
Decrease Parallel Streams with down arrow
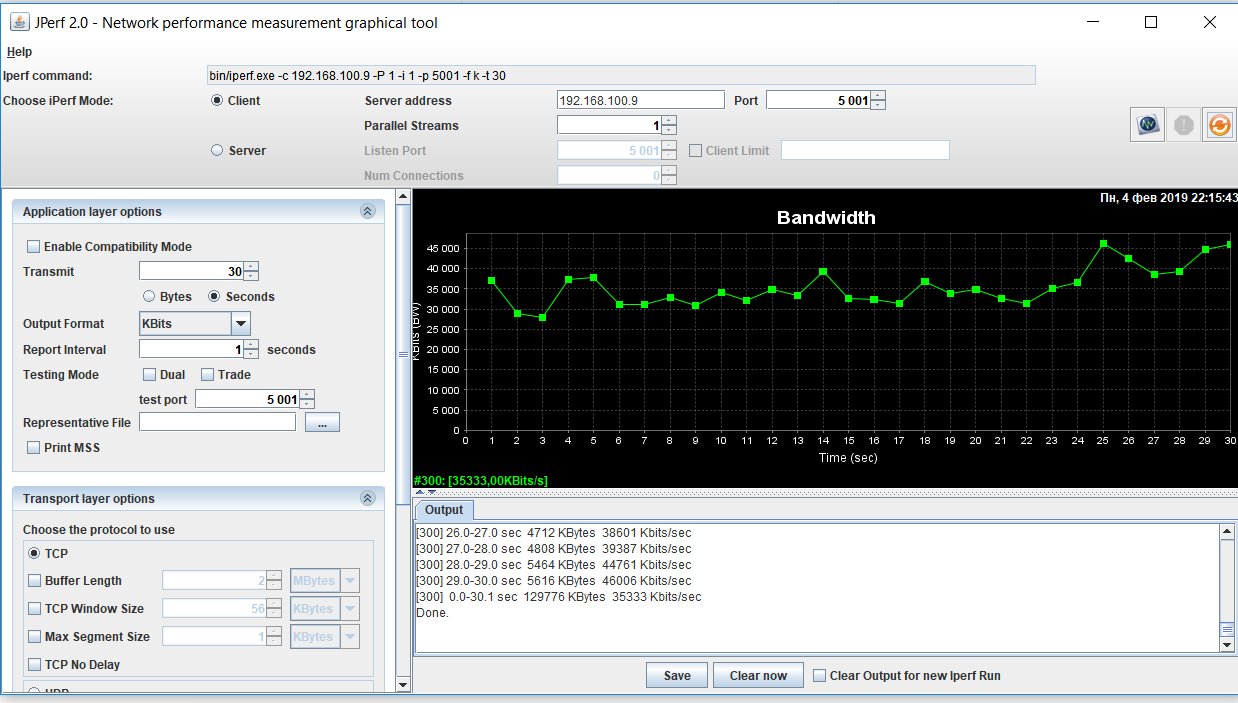click(669, 130)
